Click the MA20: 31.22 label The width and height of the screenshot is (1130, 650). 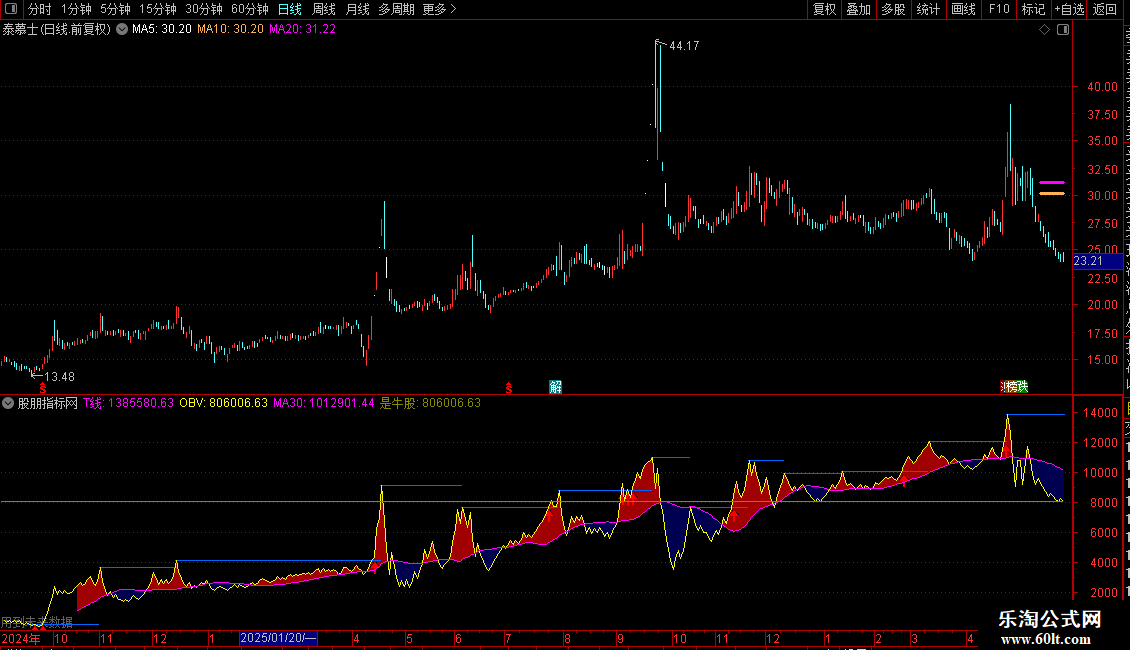point(302,29)
